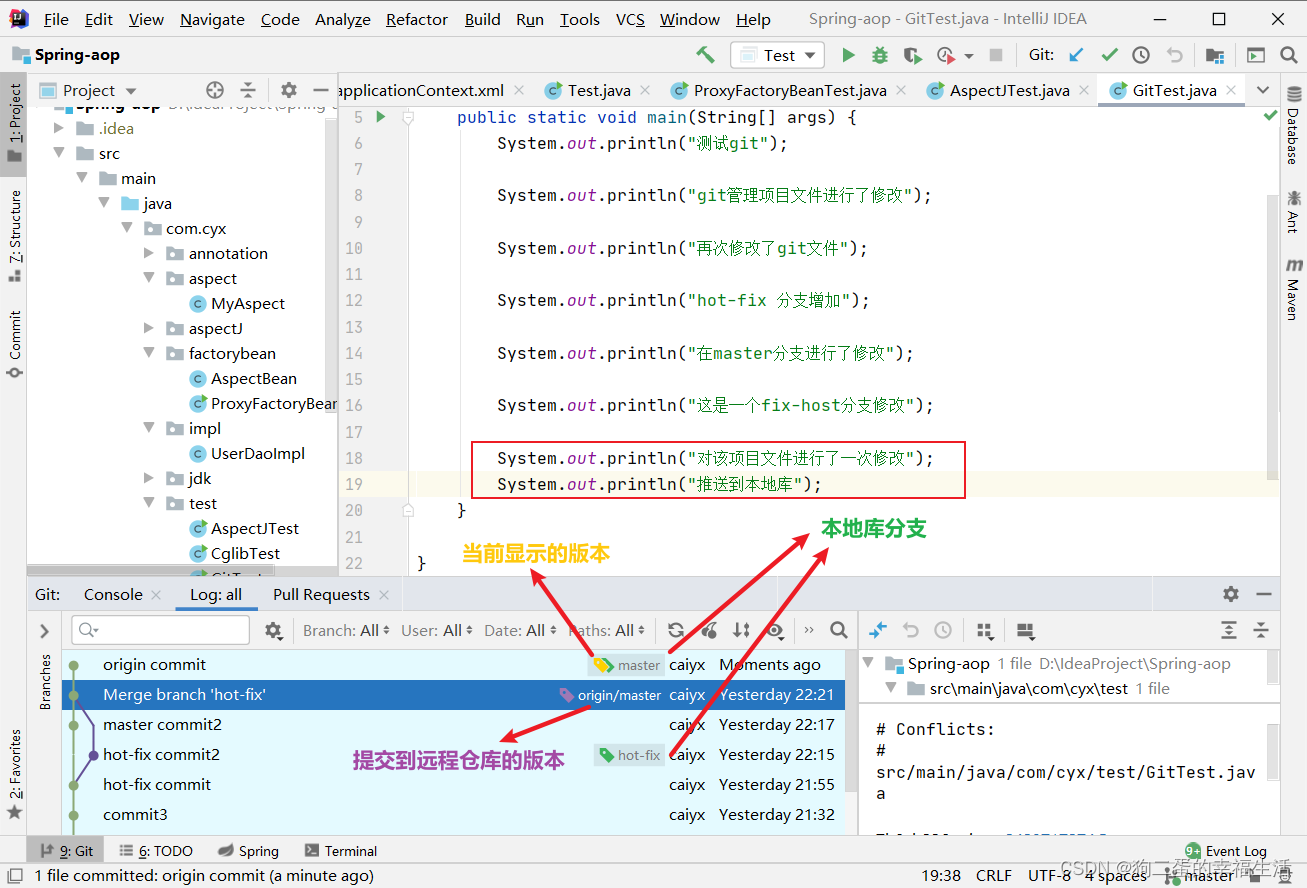Collapse all in changes pane

(x=1261, y=630)
